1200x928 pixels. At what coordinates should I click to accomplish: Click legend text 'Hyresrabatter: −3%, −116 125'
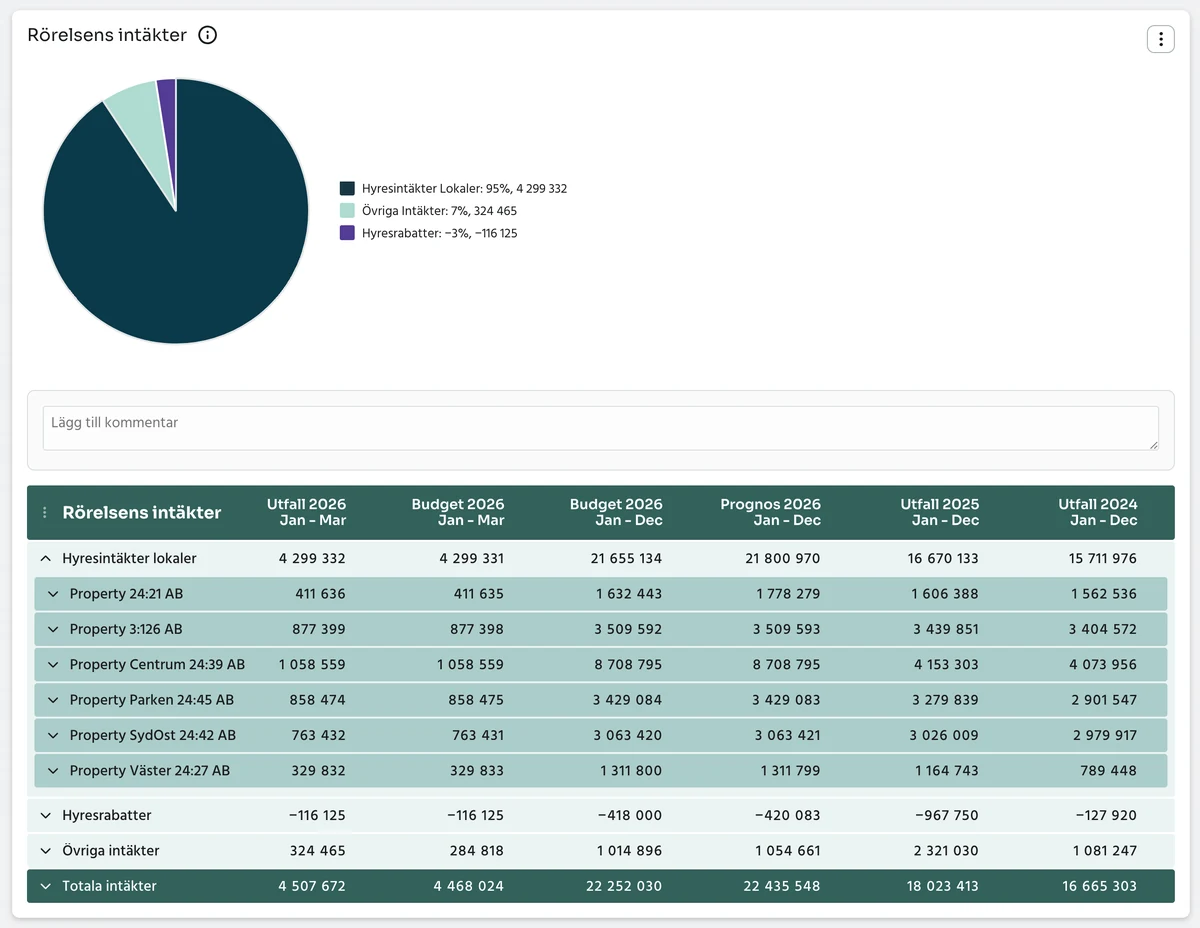440,233
